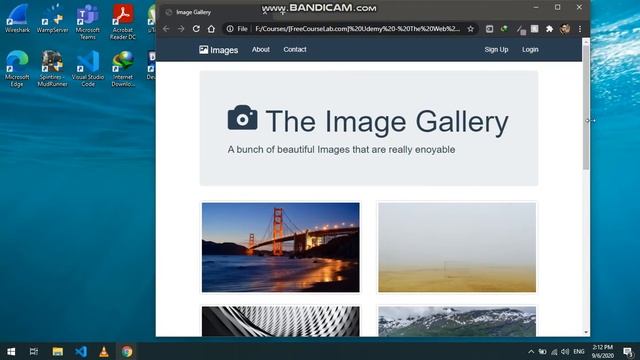The height and width of the screenshot is (360, 640).
Task: Open Microsoft Teams desktop shortcut
Action: (x=88, y=22)
